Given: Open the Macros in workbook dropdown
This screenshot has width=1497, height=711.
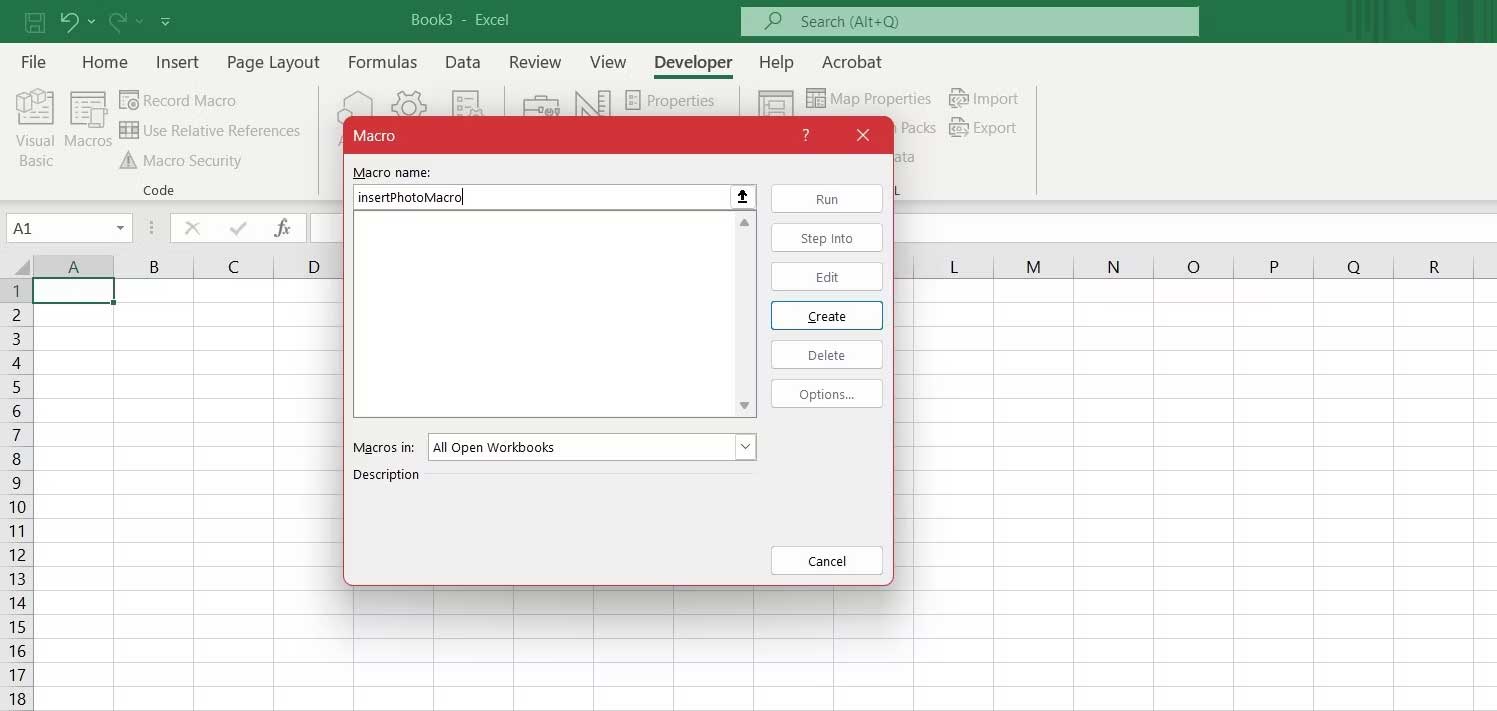Looking at the screenshot, I should (744, 447).
